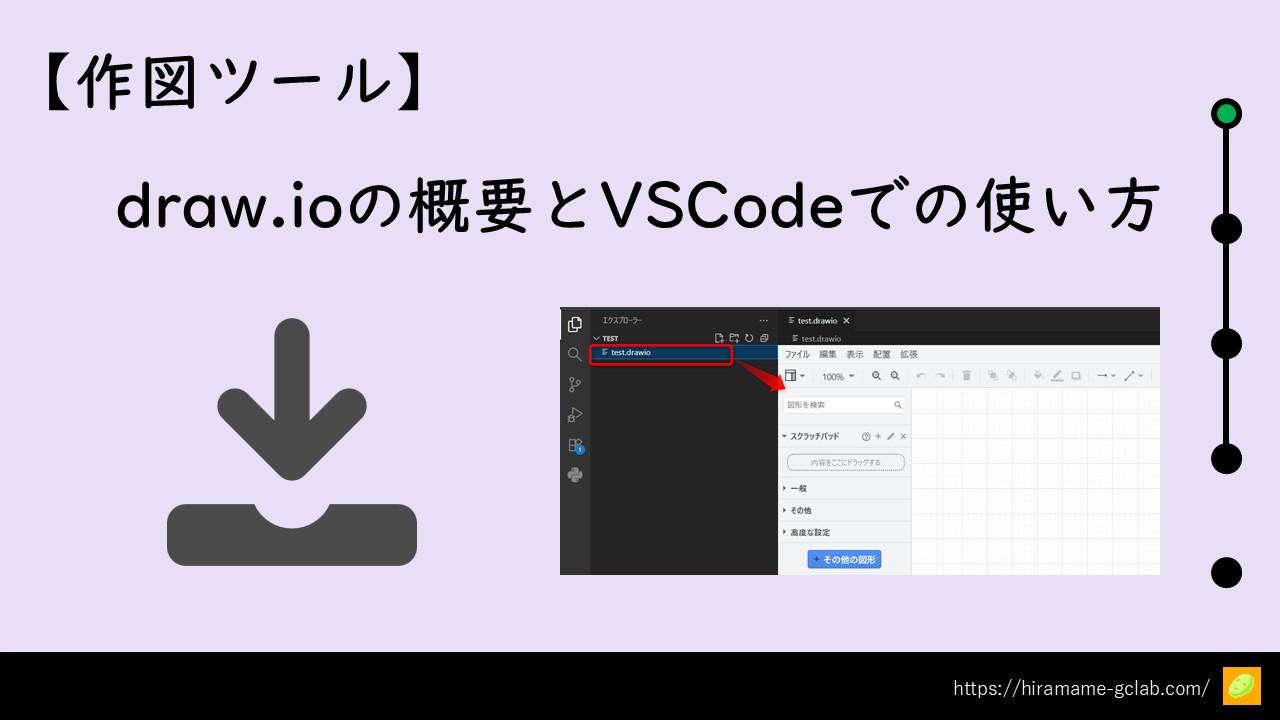
Task: Click the Python icon in the activity bar
Action: 575,475
